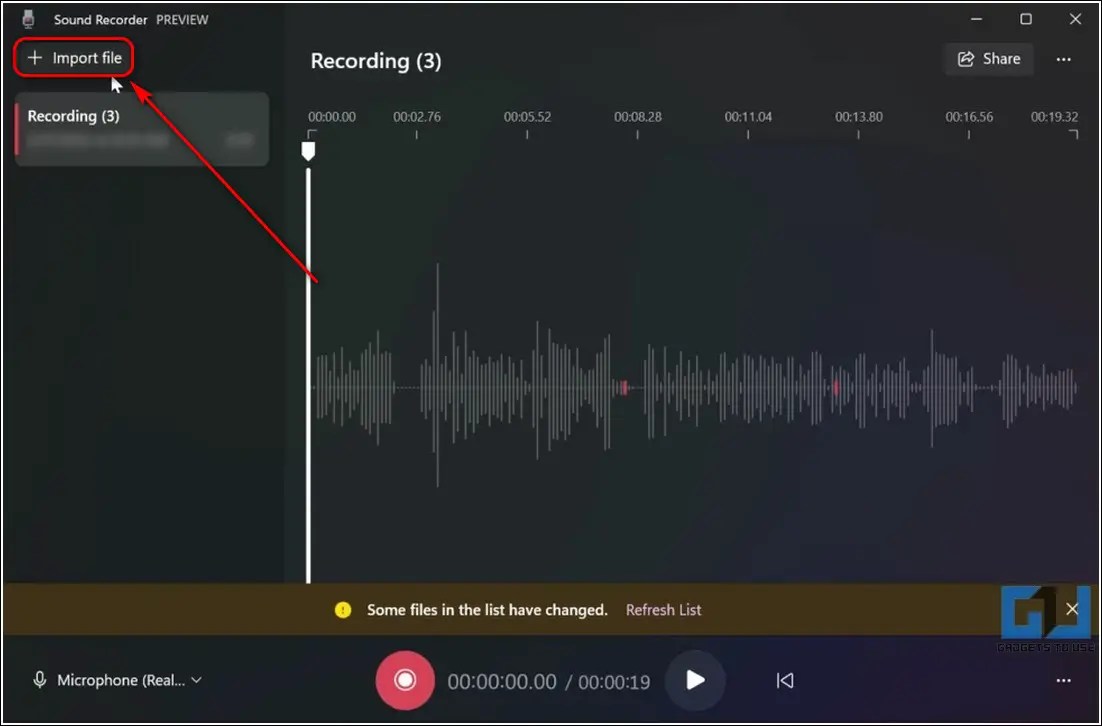This screenshot has height=726, width=1102.
Task: Click the playhead marker on the timeline
Action: point(308,150)
